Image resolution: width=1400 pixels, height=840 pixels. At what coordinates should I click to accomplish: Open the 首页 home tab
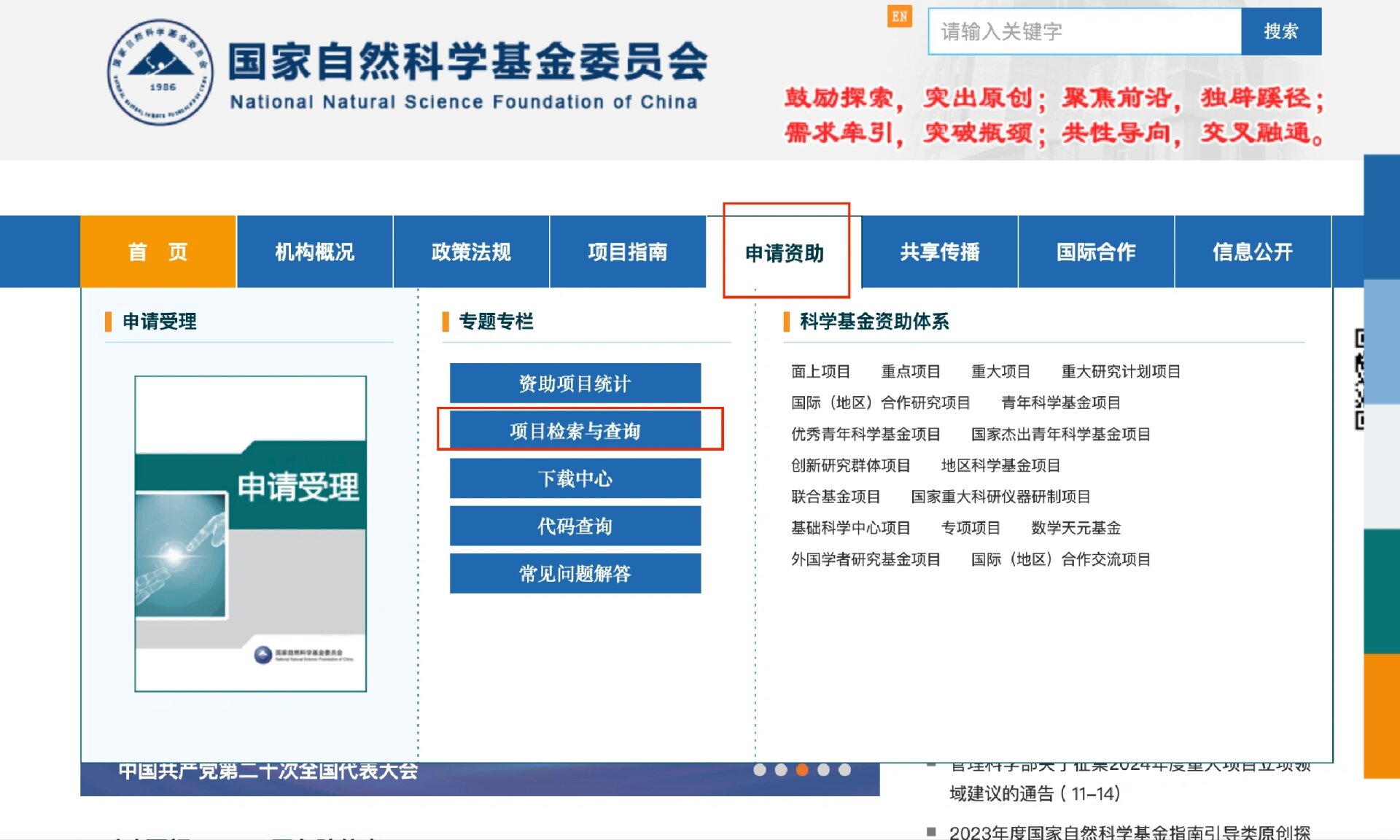pyautogui.click(x=158, y=252)
